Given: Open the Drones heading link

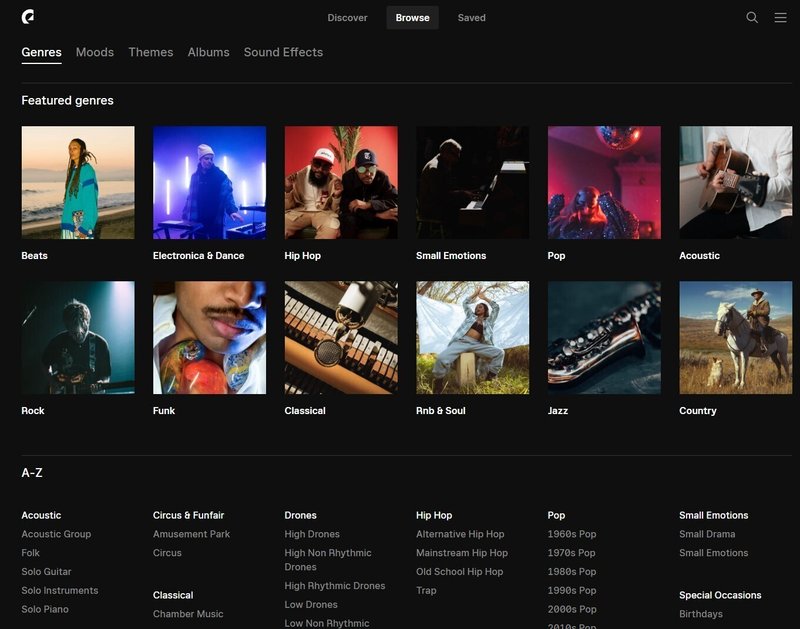Looking at the screenshot, I should tap(301, 515).
